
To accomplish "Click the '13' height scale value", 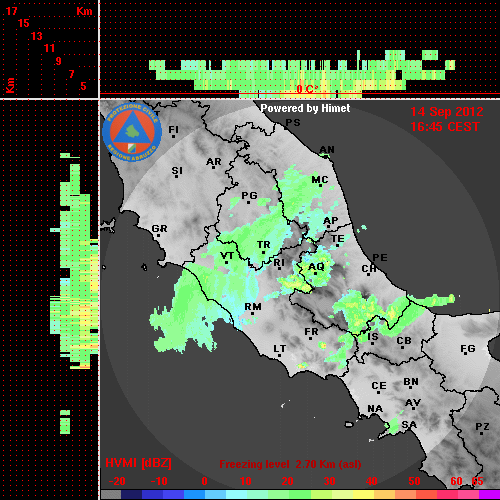I will (37, 36).
